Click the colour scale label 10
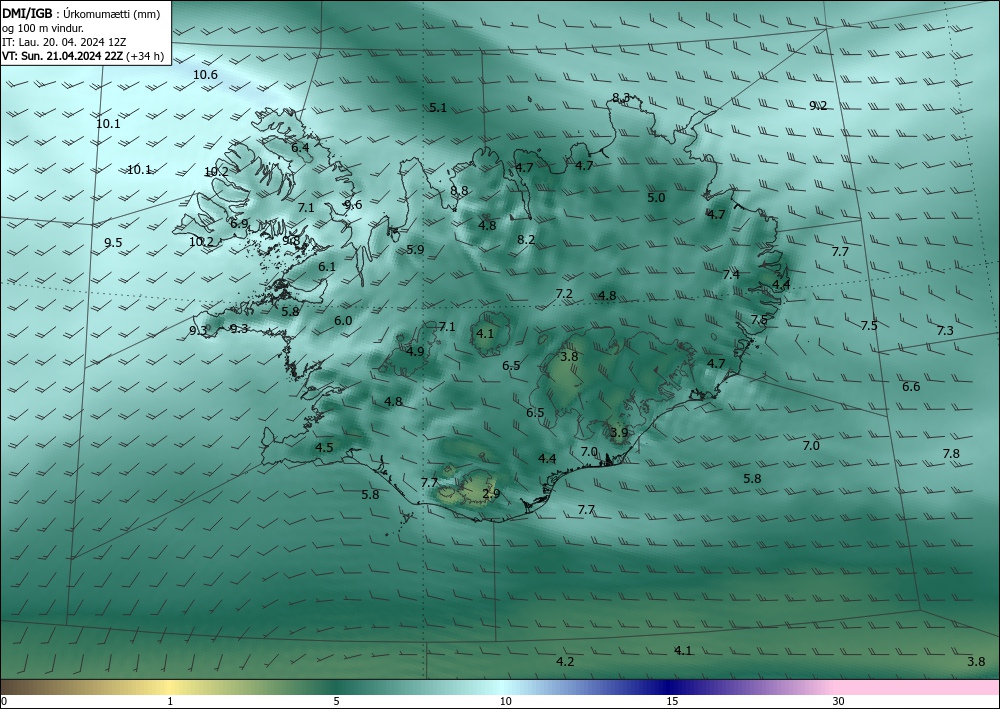This screenshot has width=1000, height=709. pos(506,701)
